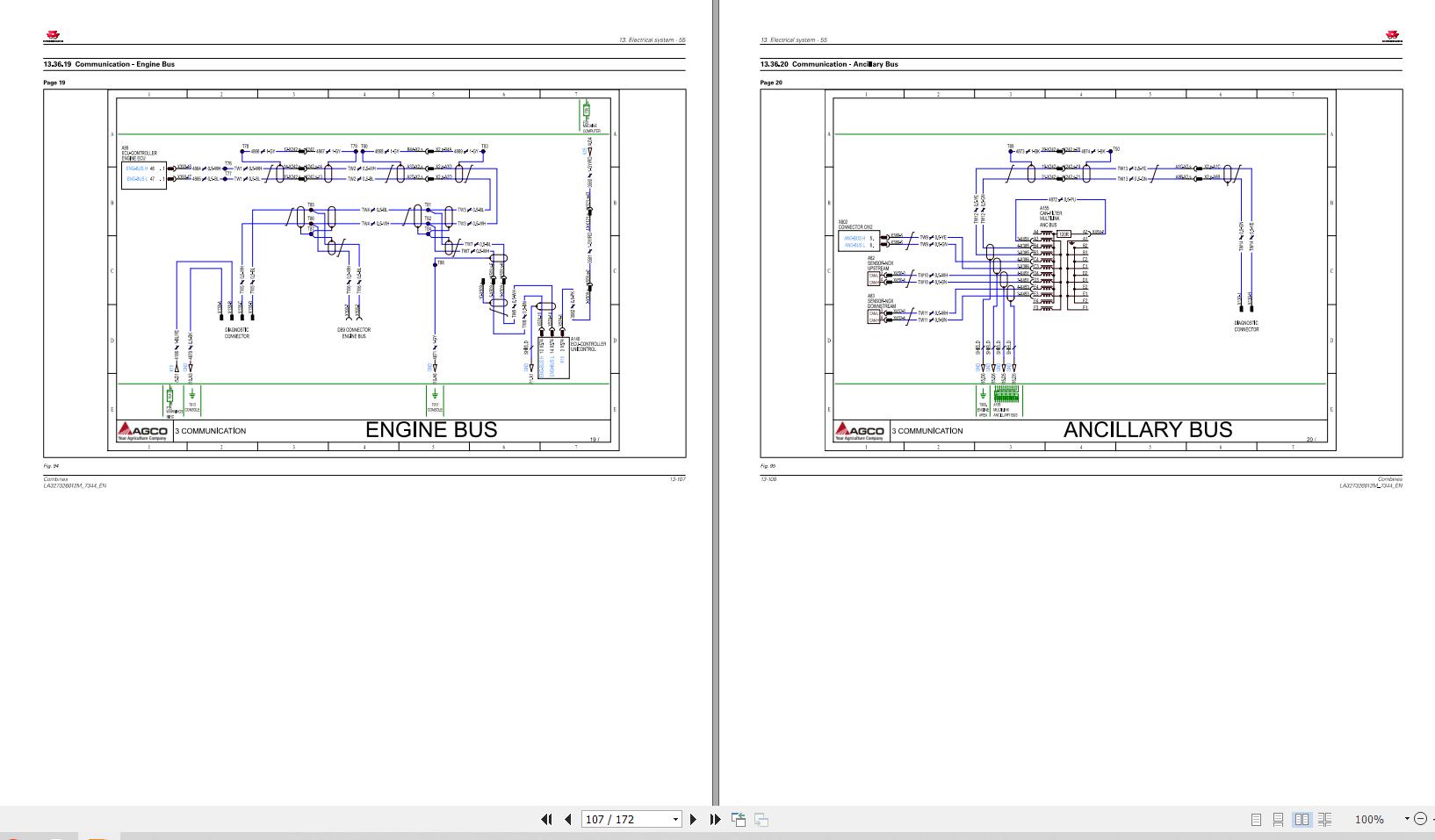This screenshot has width=1435, height=840.
Task: Go to the previous page
Action: pyautogui.click(x=567, y=819)
